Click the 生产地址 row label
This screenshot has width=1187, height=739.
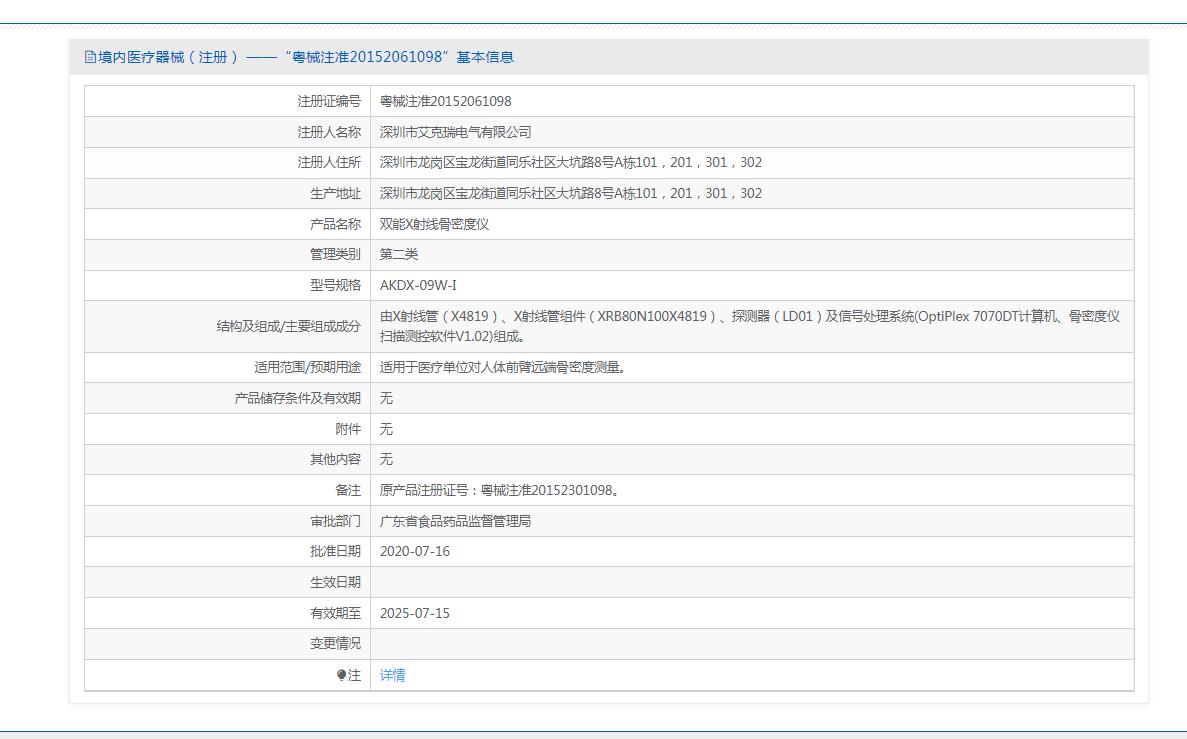point(335,194)
